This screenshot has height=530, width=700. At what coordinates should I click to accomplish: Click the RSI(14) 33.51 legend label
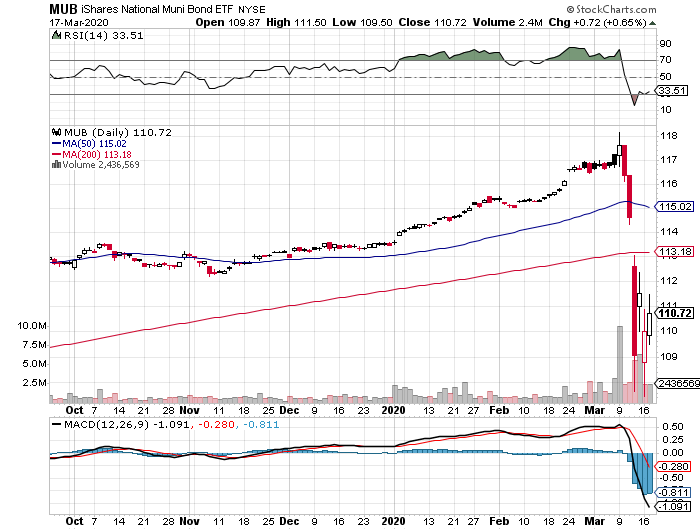104,36
